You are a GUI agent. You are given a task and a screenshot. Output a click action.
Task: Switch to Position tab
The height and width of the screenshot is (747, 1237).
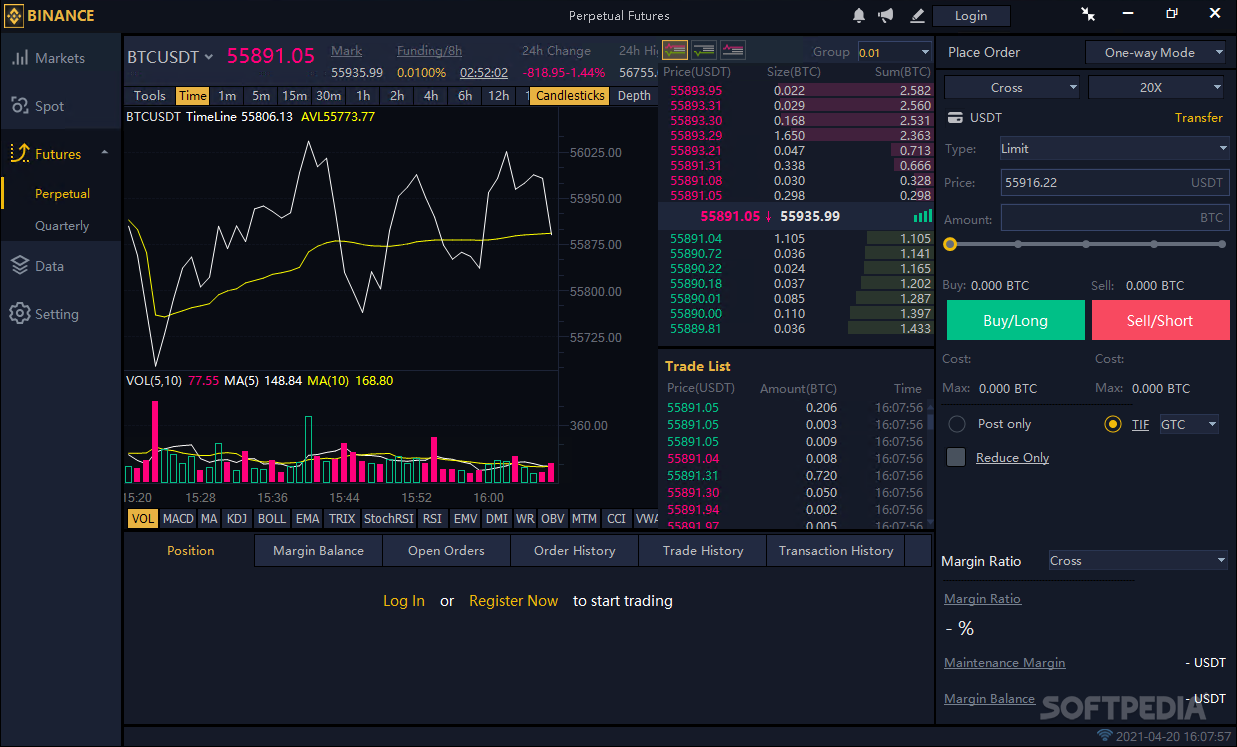point(191,551)
